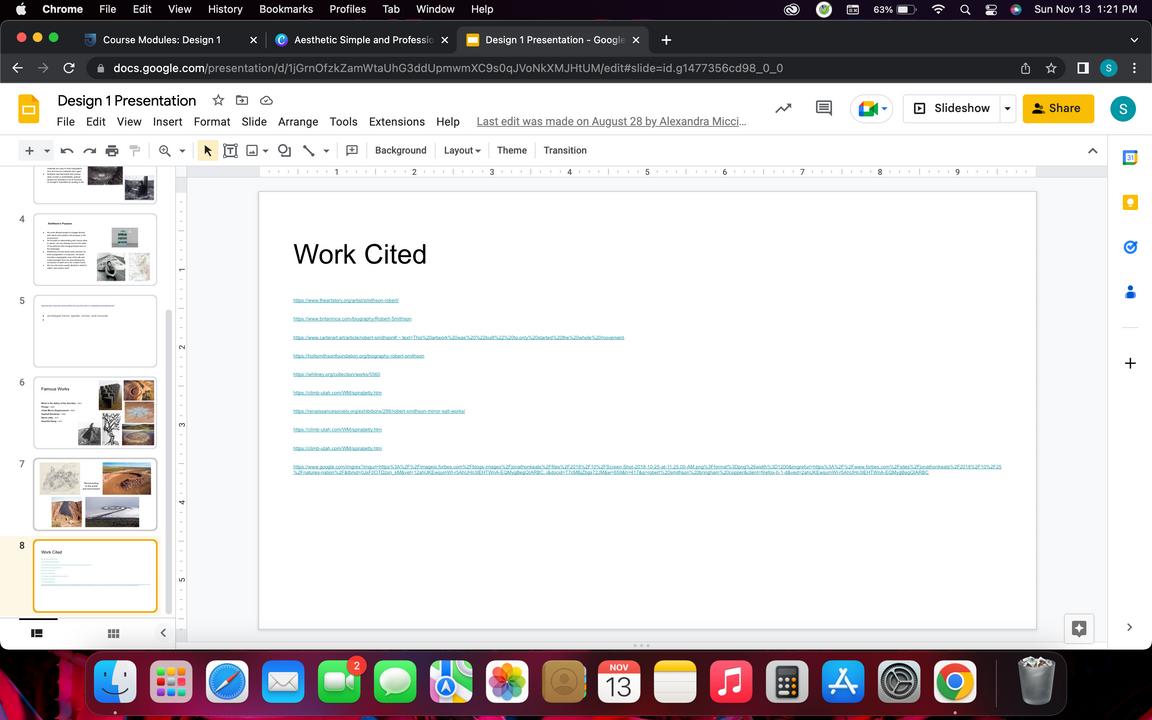Select the shape tool
Image resolution: width=1152 pixels, height=720 pixels.
pos(284,151)
